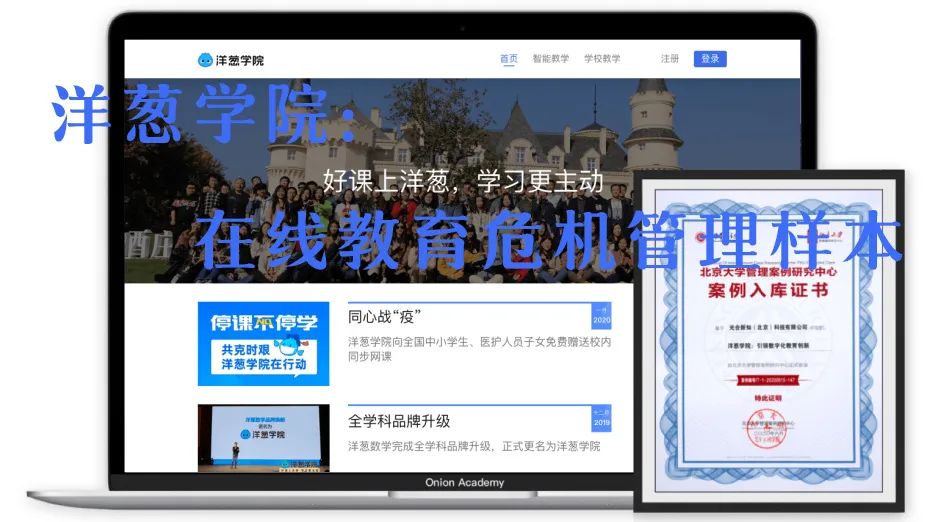Screen dimensions: 930x522
Task: Open the stage presentation thumbnail image
Action: pyautogui.click(x=263, y=438)
